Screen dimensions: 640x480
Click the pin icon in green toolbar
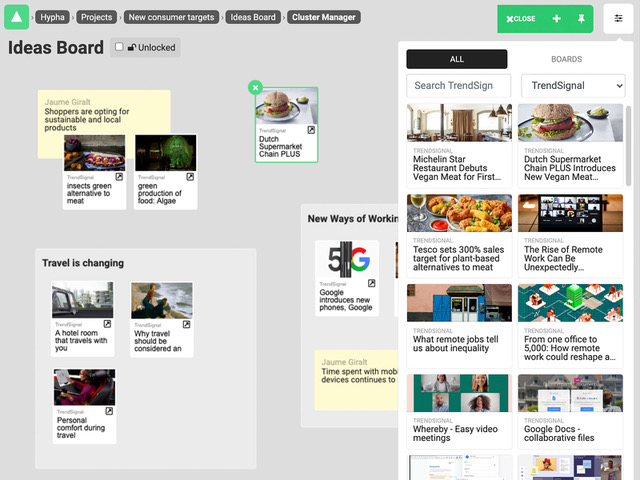tap(581, 18)
